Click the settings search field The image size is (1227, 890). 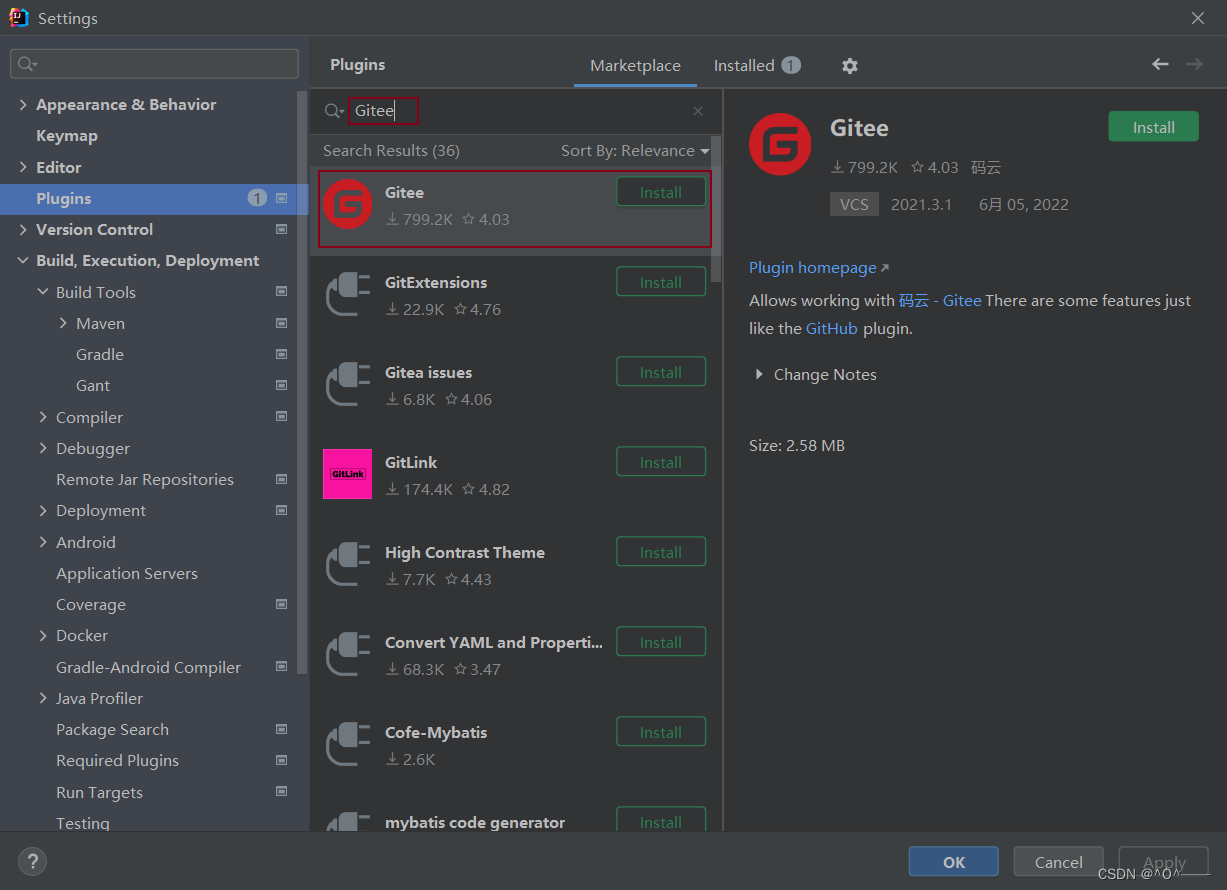(x=155, y=64)
